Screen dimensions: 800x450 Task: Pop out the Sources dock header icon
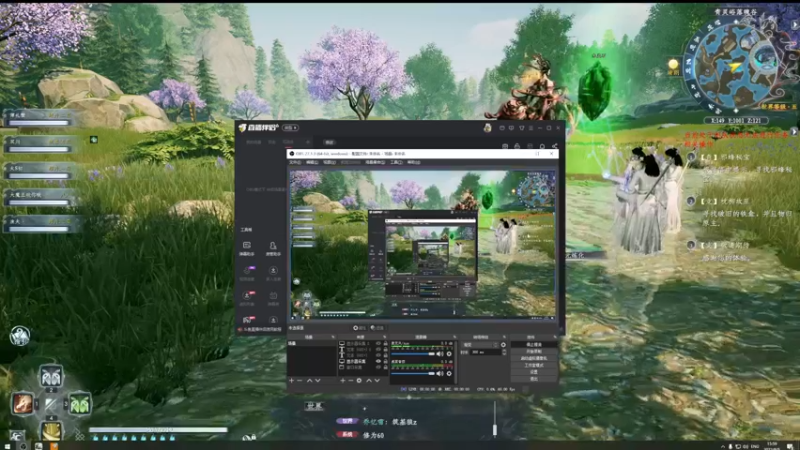click(385, 337)
